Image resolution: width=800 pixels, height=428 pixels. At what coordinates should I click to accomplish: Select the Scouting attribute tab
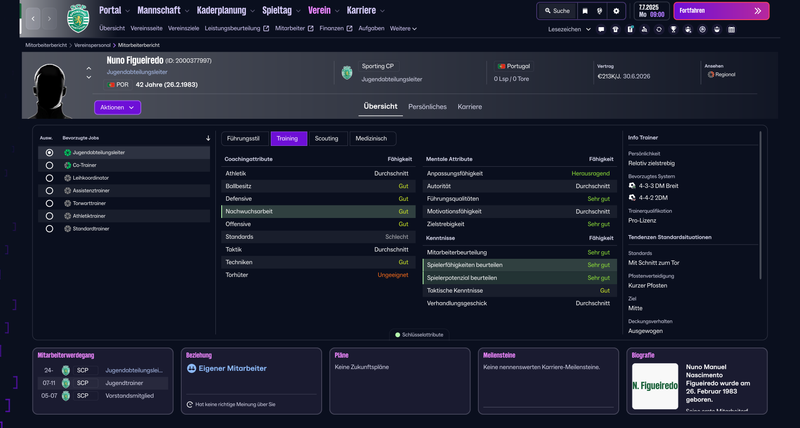327,139
